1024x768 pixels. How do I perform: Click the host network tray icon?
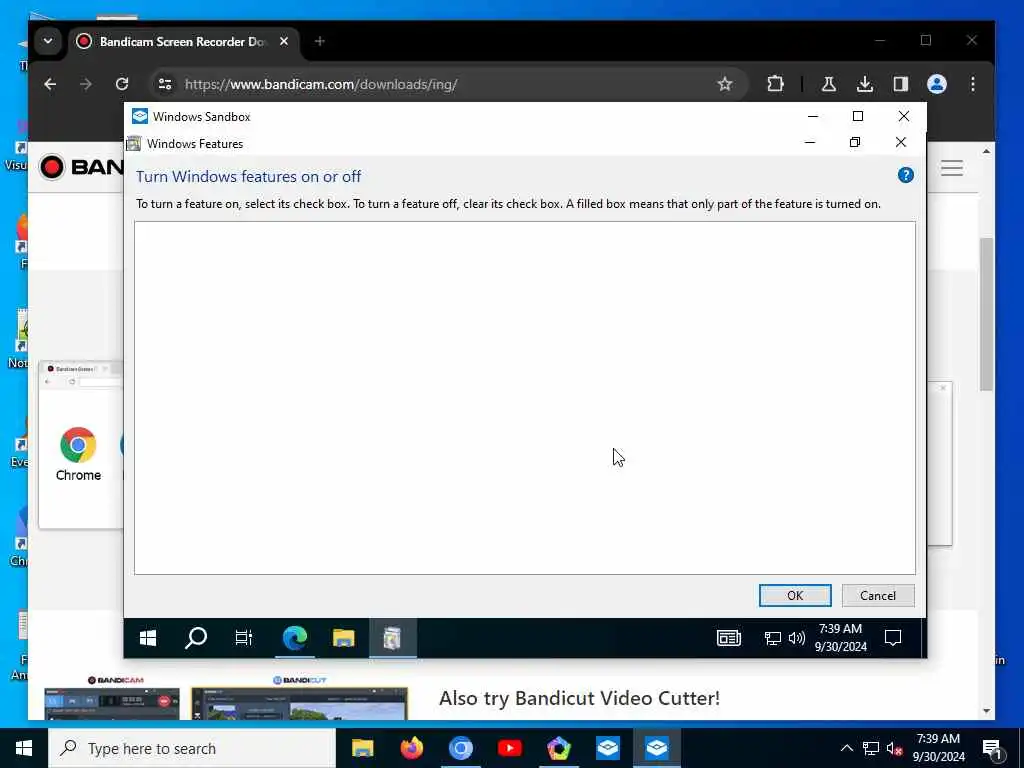tap(871, 748)
